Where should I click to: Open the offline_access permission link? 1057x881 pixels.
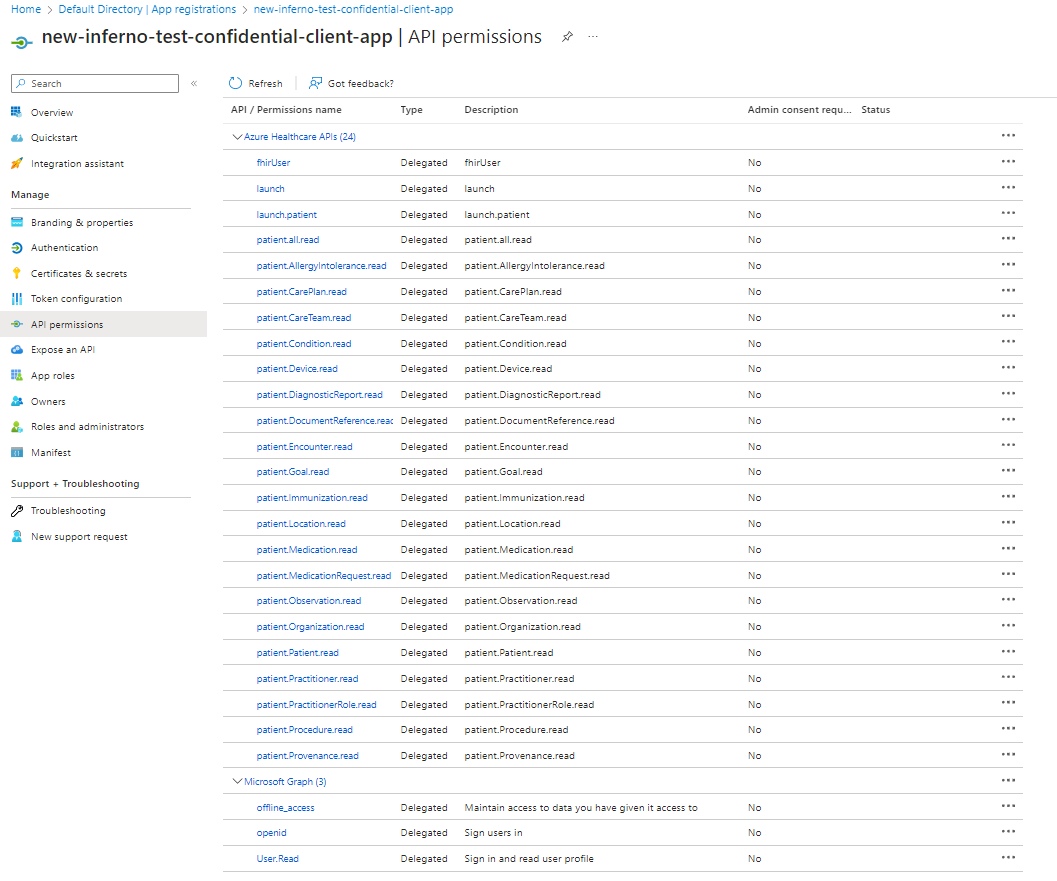tap(285, 808)
